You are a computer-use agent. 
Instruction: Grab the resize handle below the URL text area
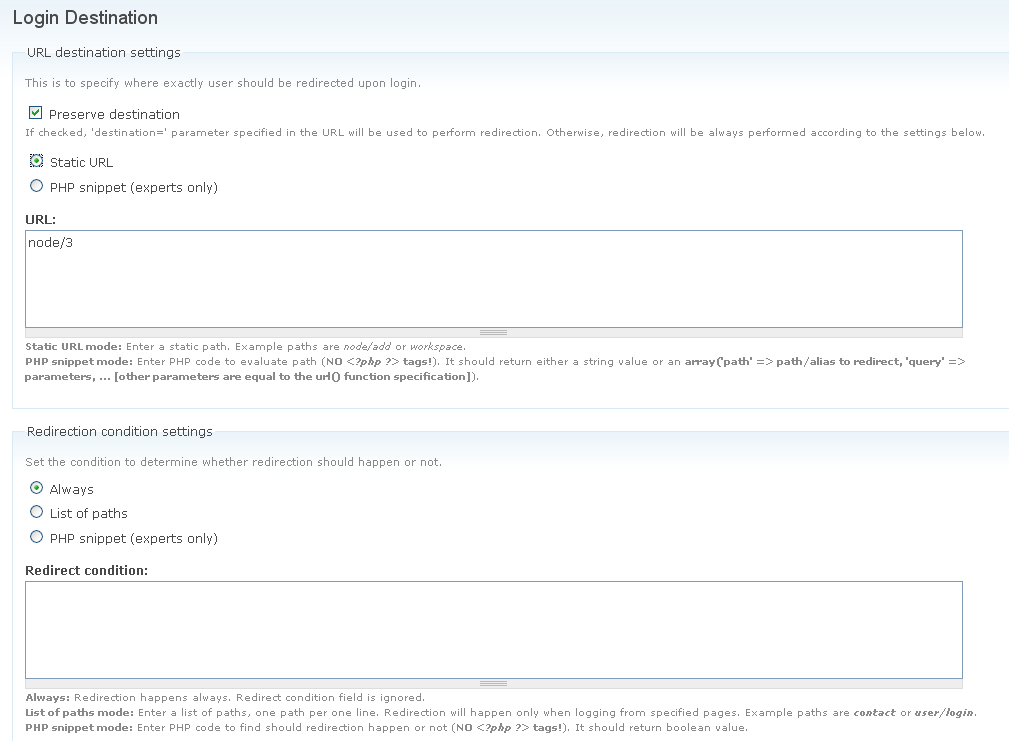[493, 332]
